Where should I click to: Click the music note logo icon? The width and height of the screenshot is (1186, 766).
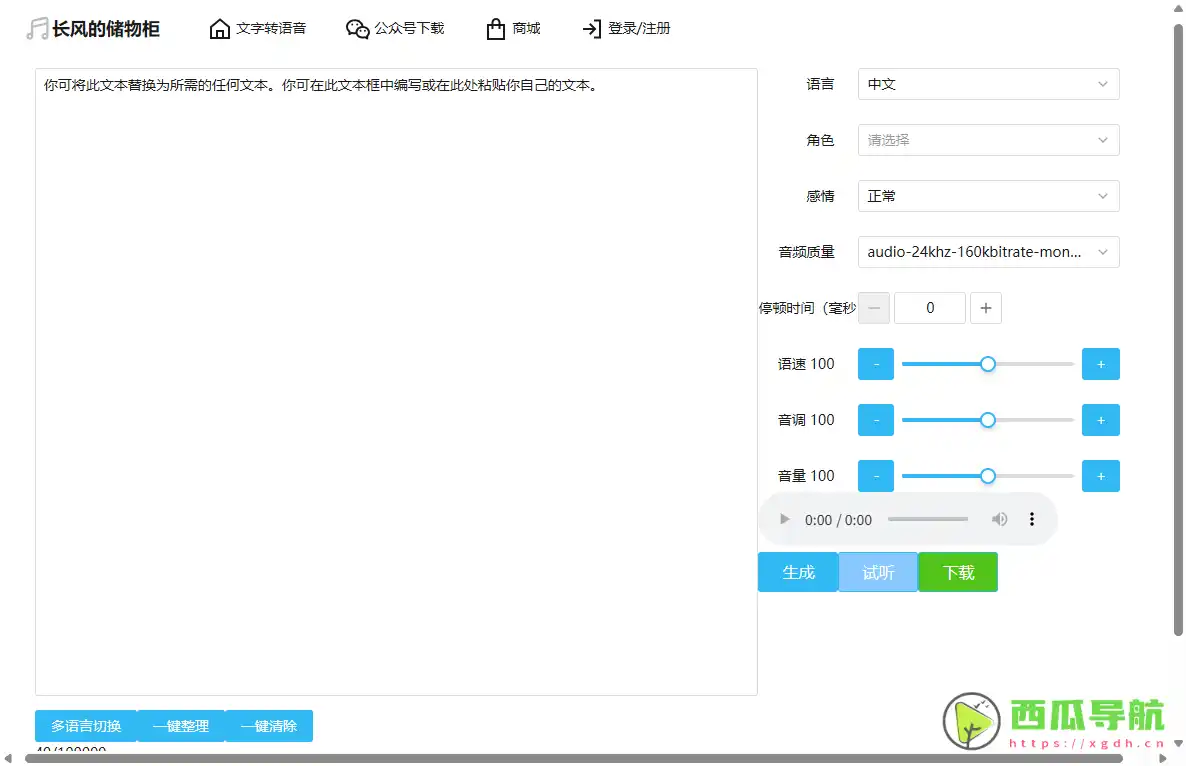[x=37, y=29]
